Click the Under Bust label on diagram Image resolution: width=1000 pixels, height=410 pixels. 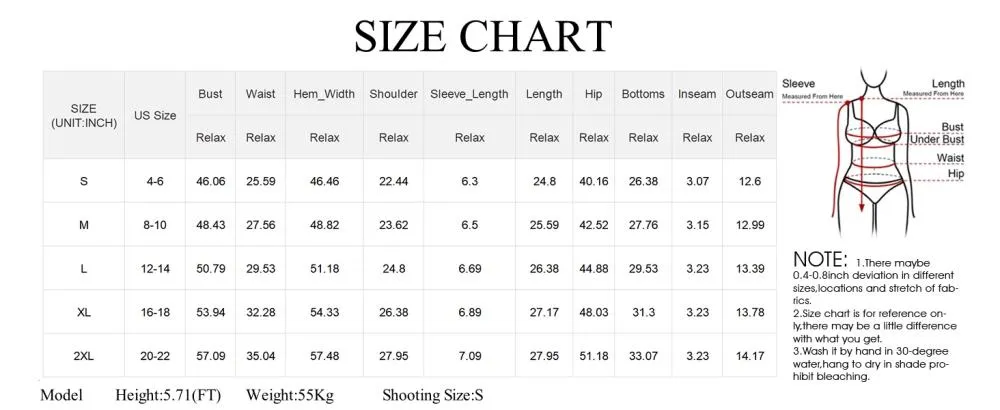937,140
